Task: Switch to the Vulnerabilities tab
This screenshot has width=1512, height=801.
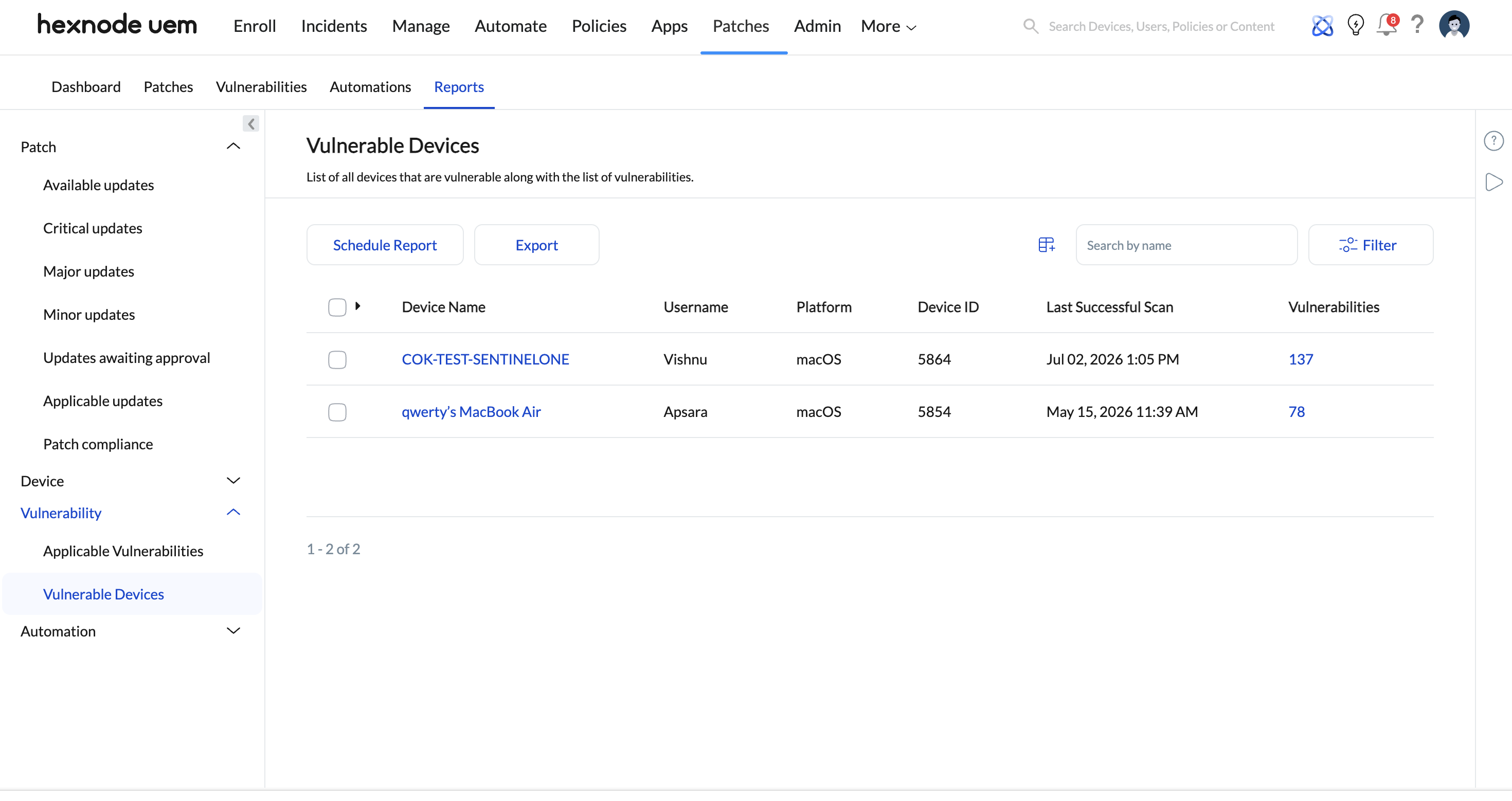Action: coord(261,87)
